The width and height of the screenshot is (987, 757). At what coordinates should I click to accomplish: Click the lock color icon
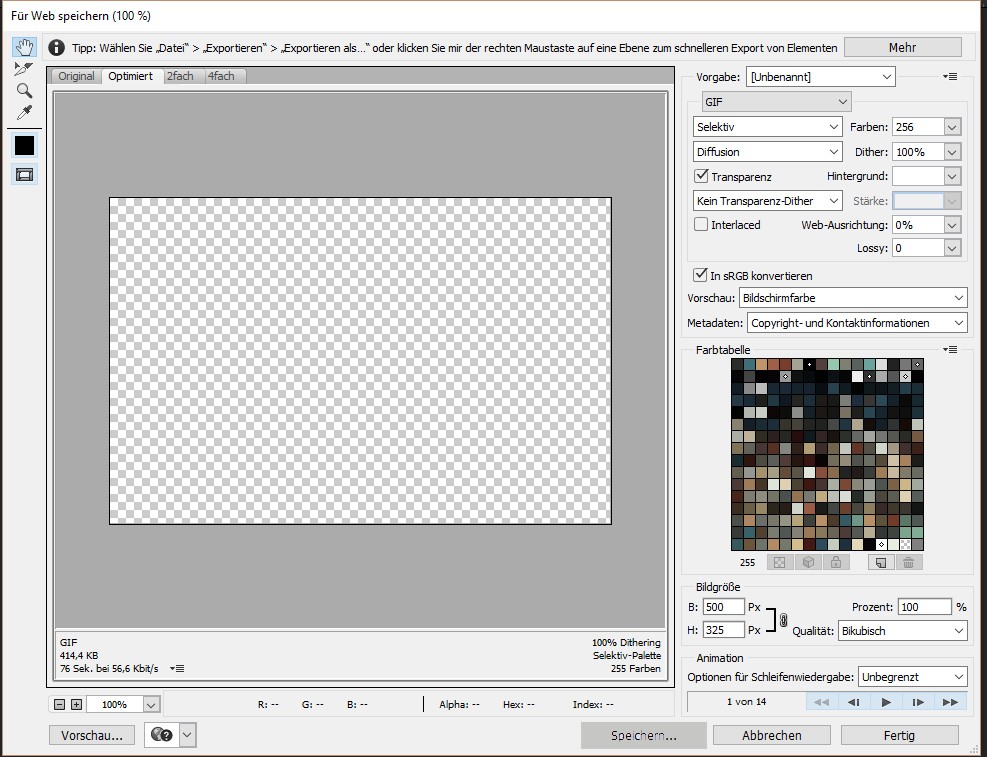tap(835, 563)
